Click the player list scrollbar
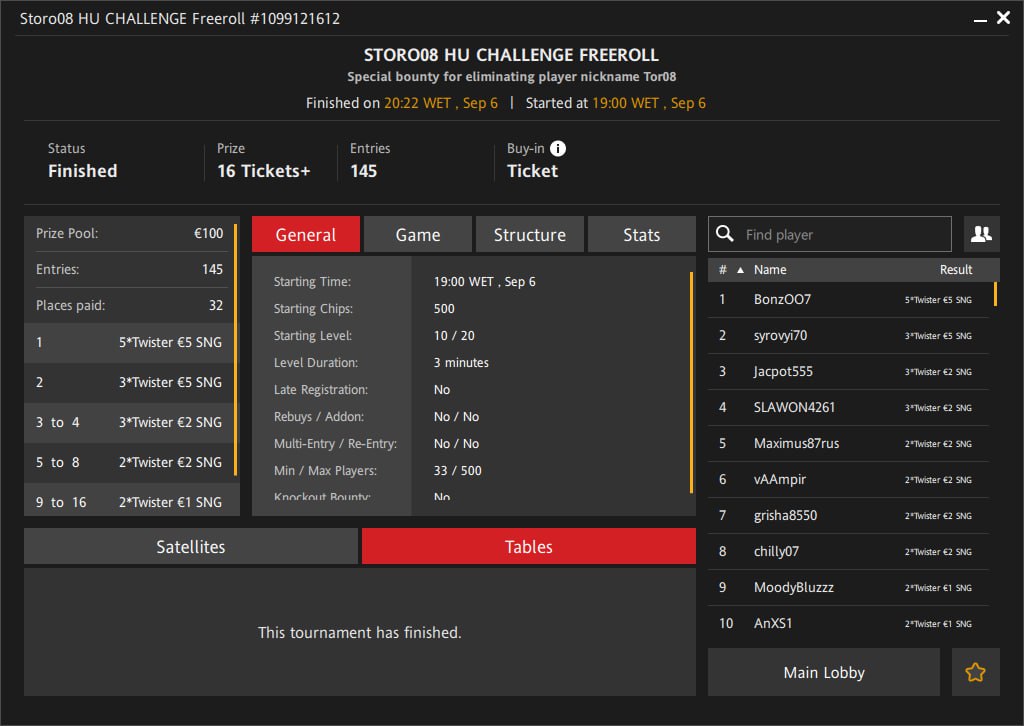 pos(994,295)
